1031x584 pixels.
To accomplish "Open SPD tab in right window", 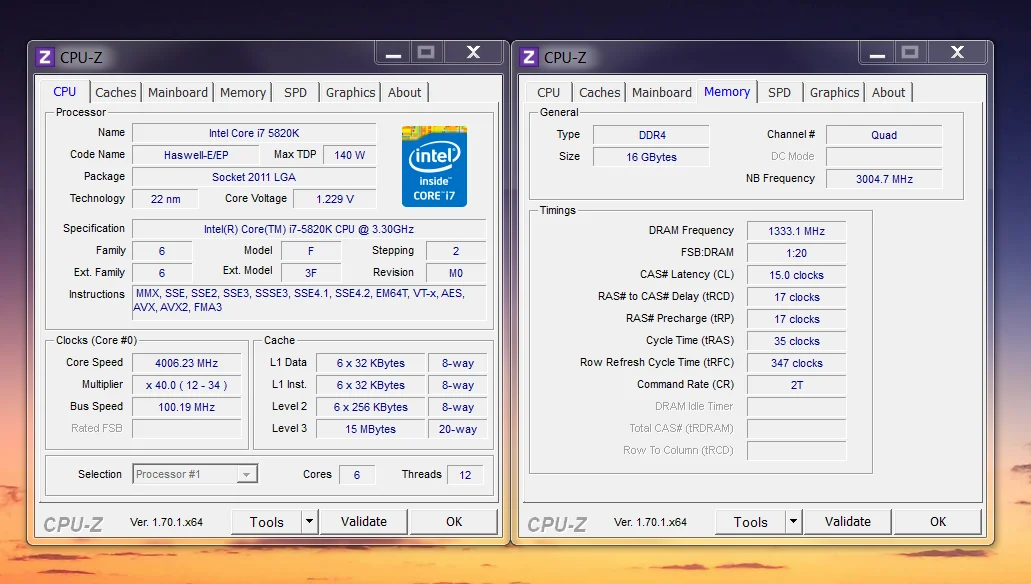I will pos(779,93).
